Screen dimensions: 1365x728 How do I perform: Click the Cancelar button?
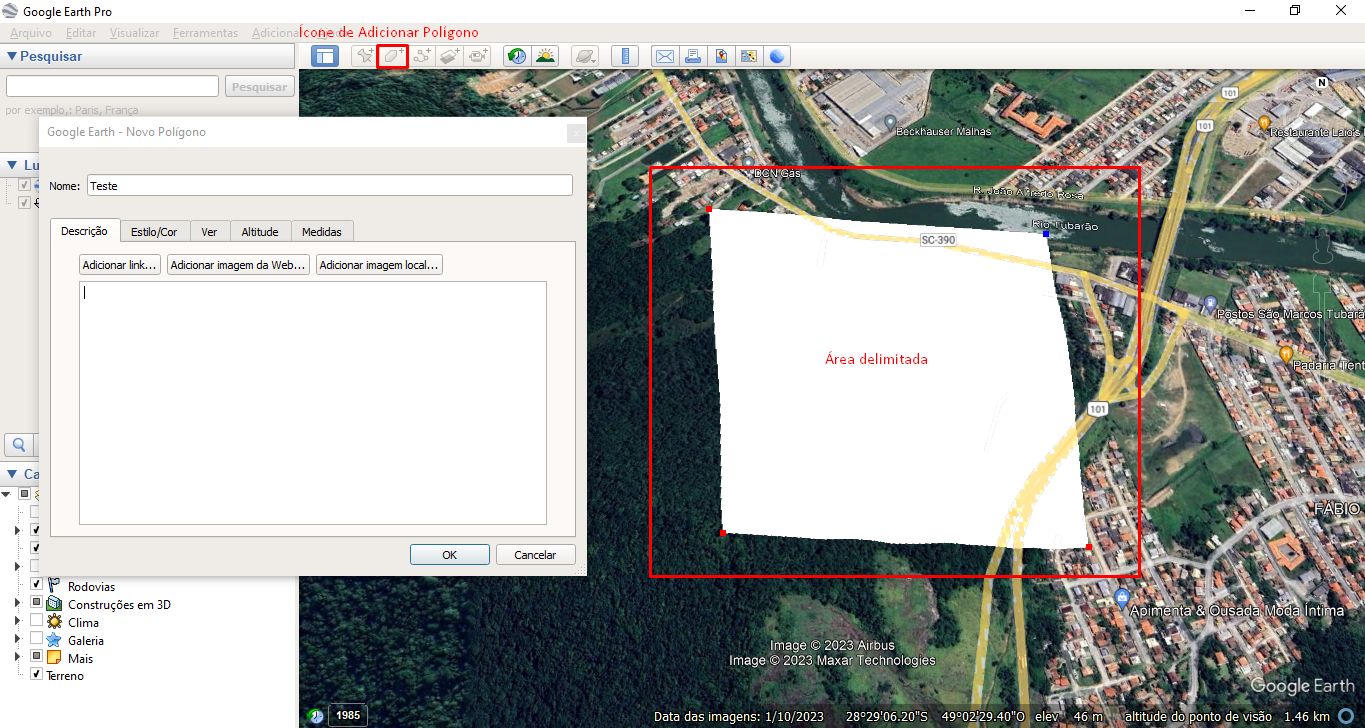[x=535, y=554]
